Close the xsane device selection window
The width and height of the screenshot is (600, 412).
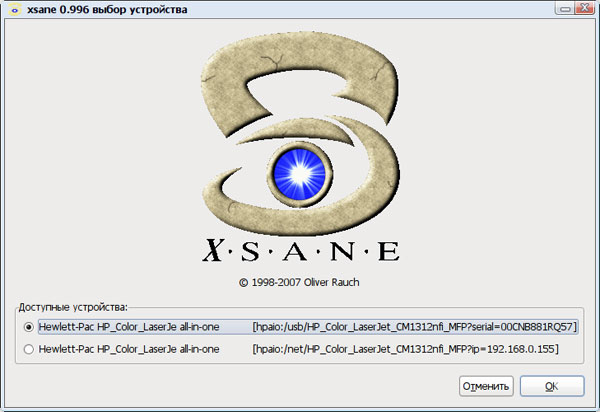(x=585, y=8)
